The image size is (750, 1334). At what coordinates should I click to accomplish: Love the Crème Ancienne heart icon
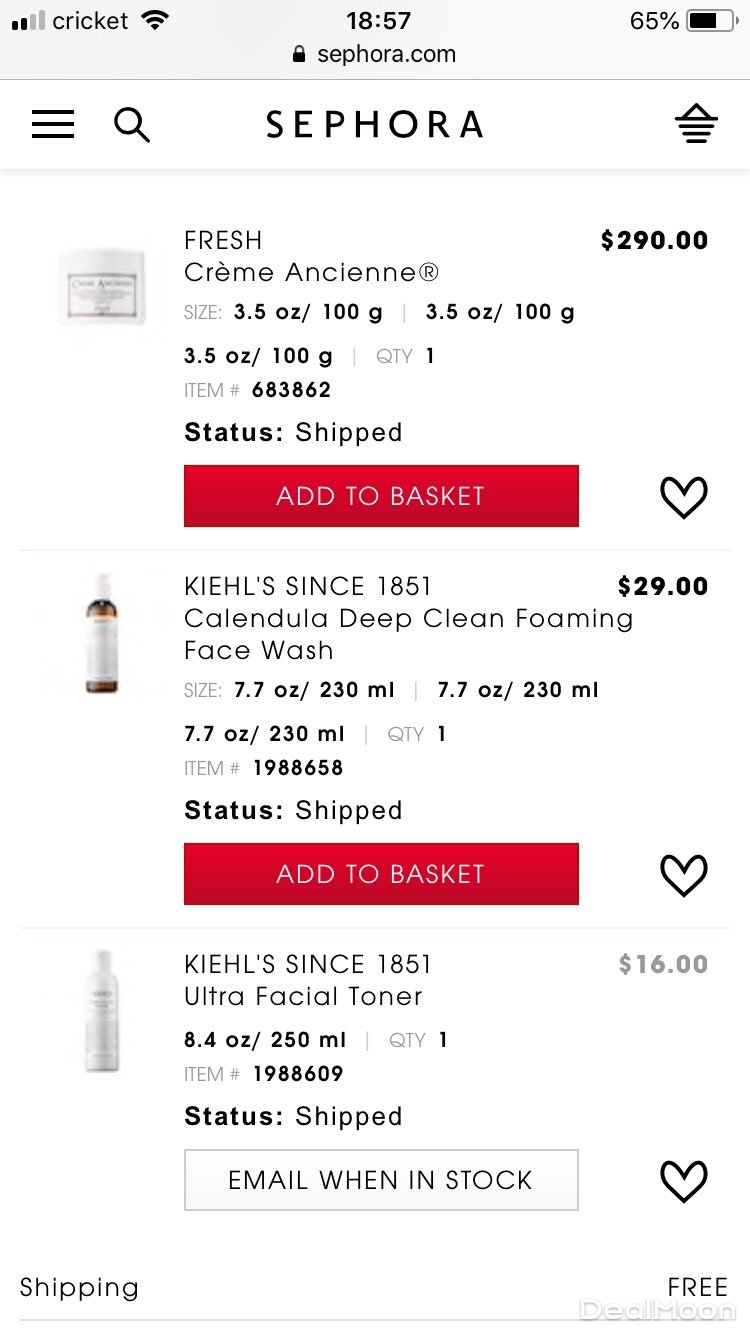coord(684,497)
